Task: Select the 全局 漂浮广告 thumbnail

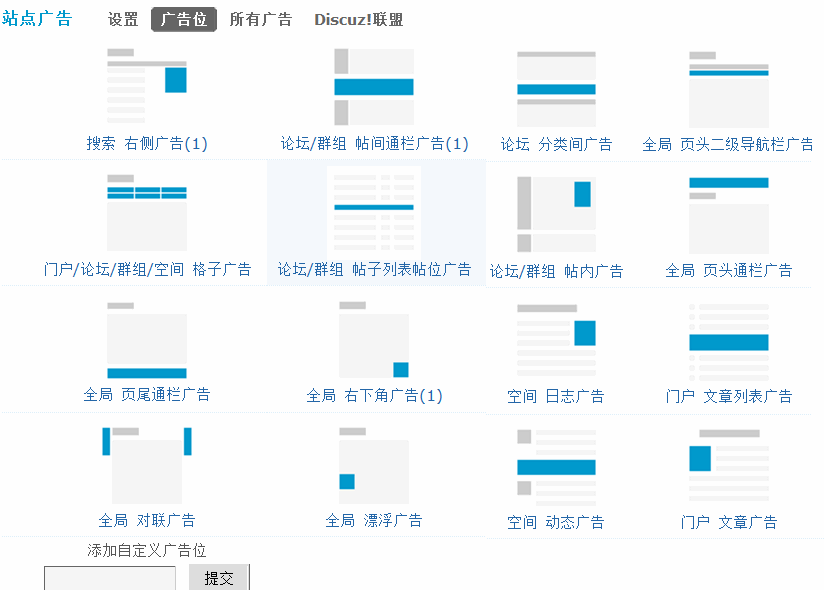Action: tap(374, 465)
